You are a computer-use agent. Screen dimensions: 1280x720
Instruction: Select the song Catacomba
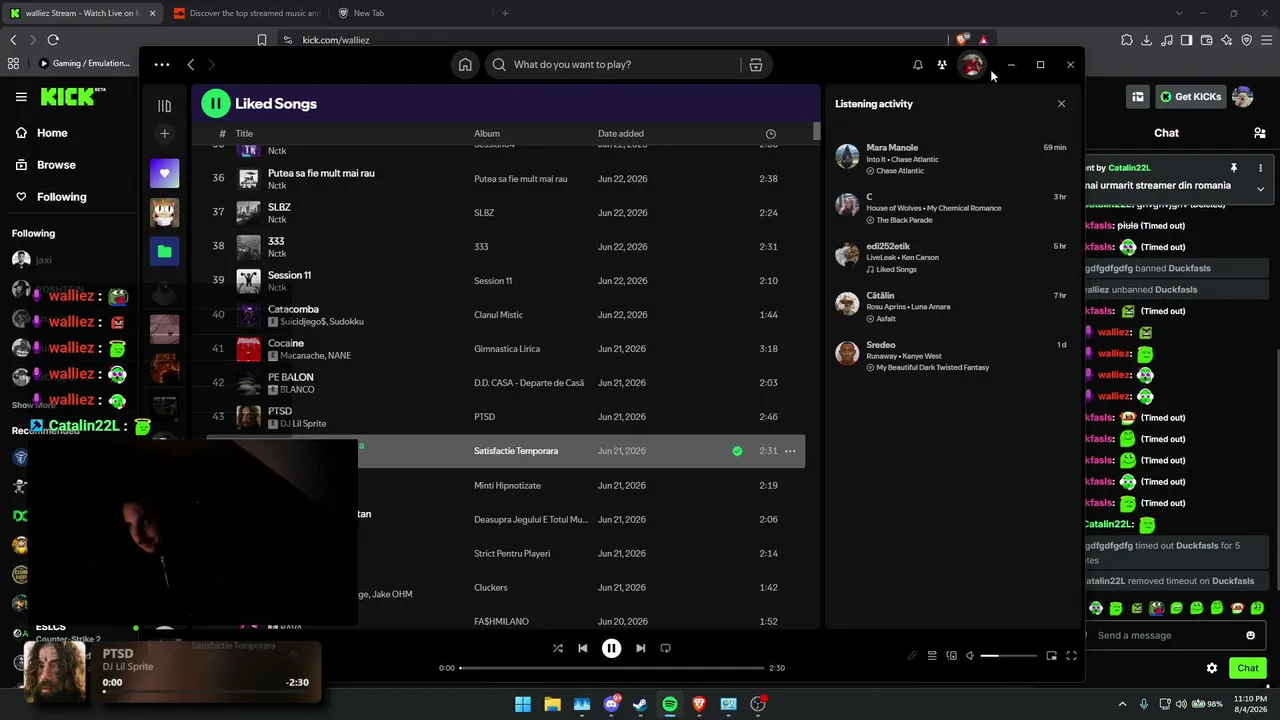pyautogui.click(x=293, y=309)
